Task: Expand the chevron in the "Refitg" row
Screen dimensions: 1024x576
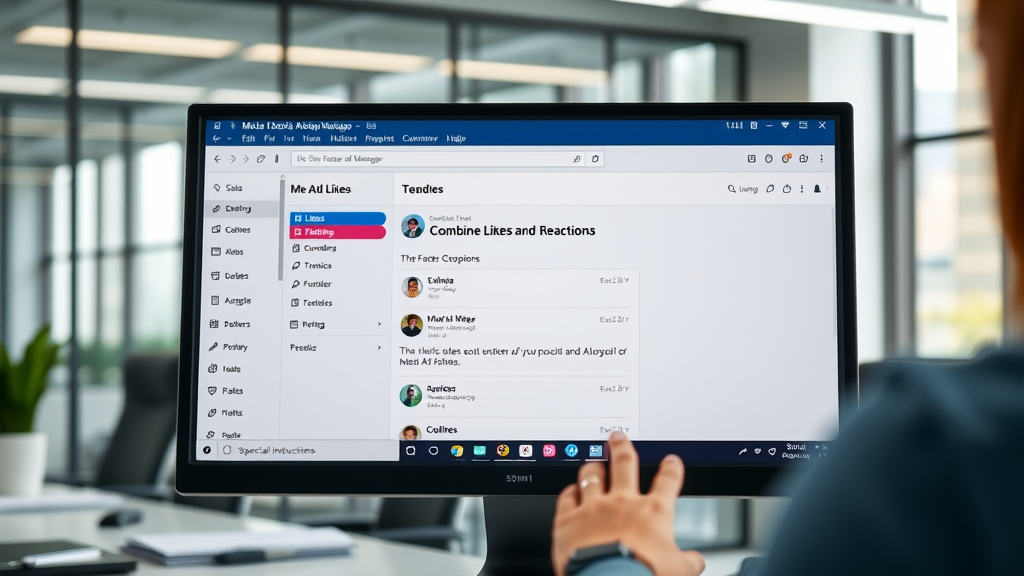Action: point(379,325)
